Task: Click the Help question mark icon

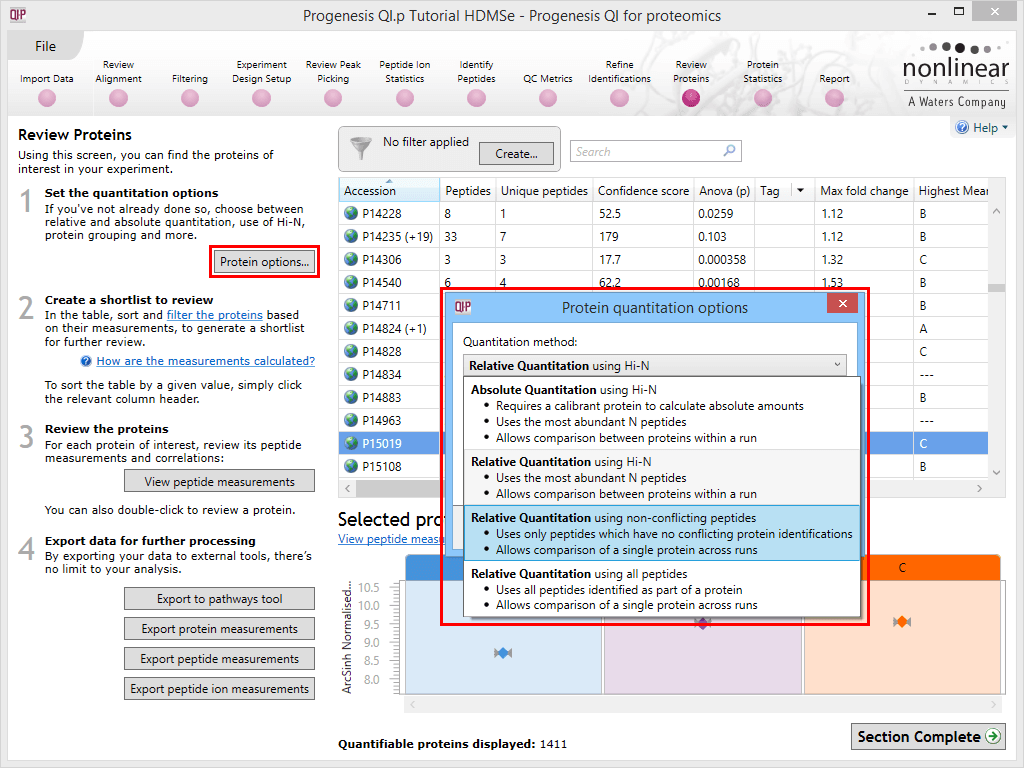Action: coord(962,127)
